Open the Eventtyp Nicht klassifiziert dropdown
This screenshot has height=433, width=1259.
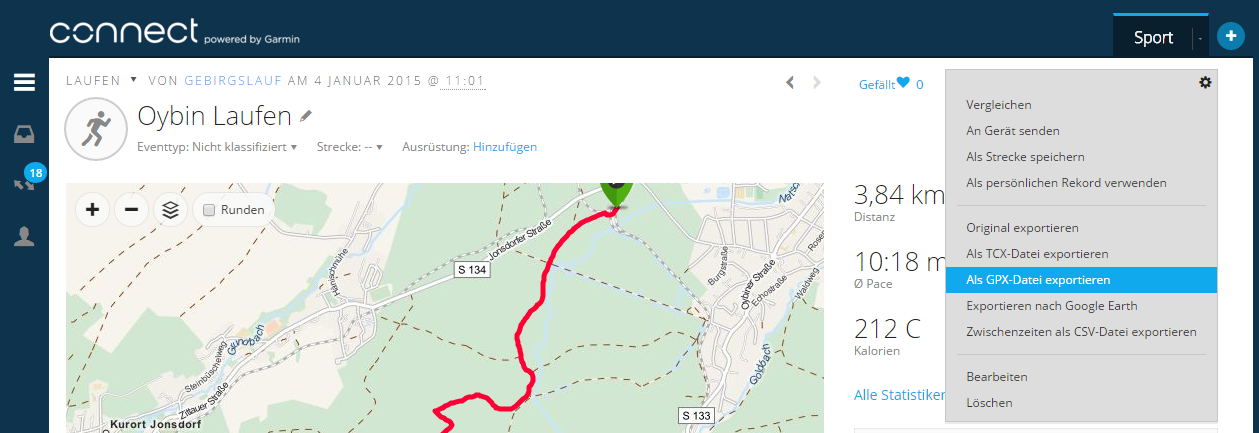click(x=217, y=147)
